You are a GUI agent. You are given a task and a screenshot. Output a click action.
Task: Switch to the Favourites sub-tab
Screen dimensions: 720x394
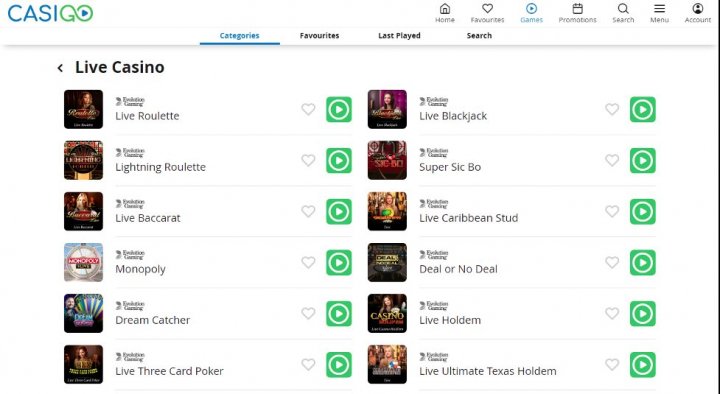point(319,35)
